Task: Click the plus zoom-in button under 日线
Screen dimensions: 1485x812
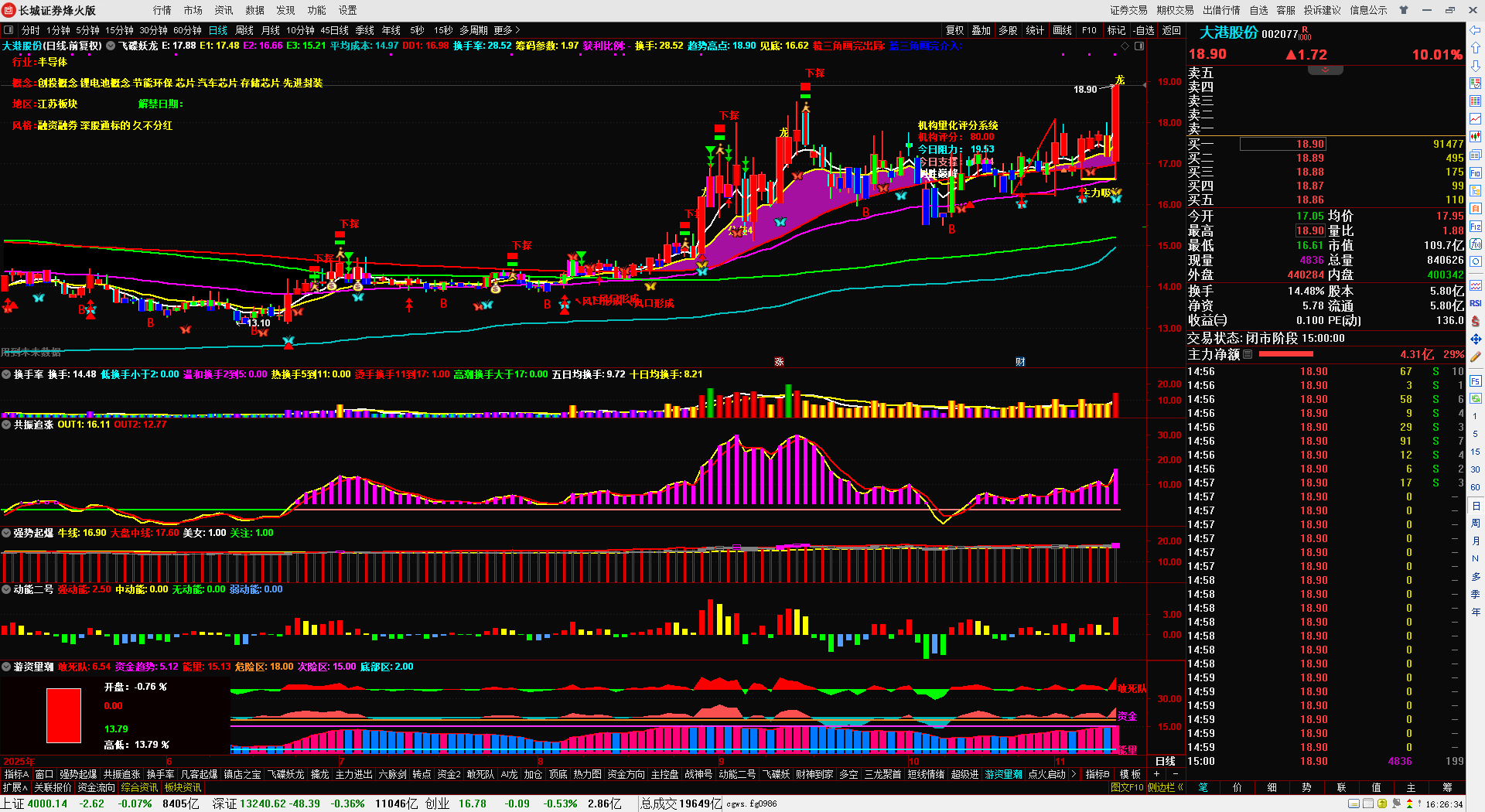Action: coord(1157,774)
